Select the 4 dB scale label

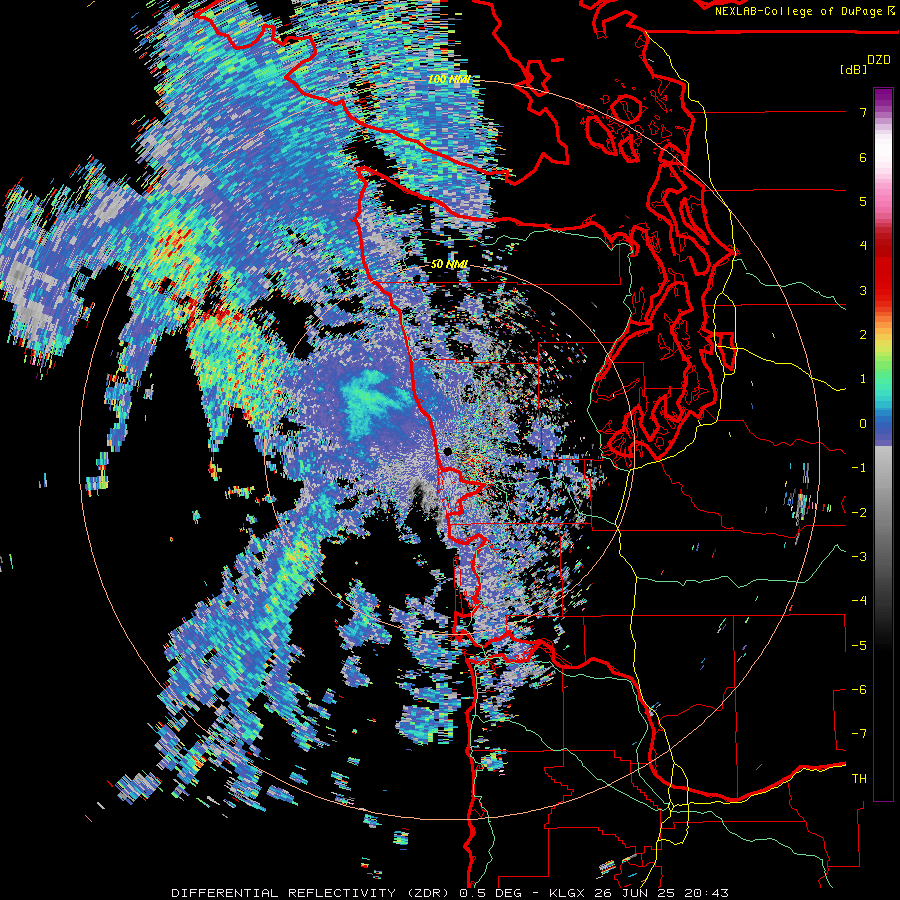click(x=863, y=246)
